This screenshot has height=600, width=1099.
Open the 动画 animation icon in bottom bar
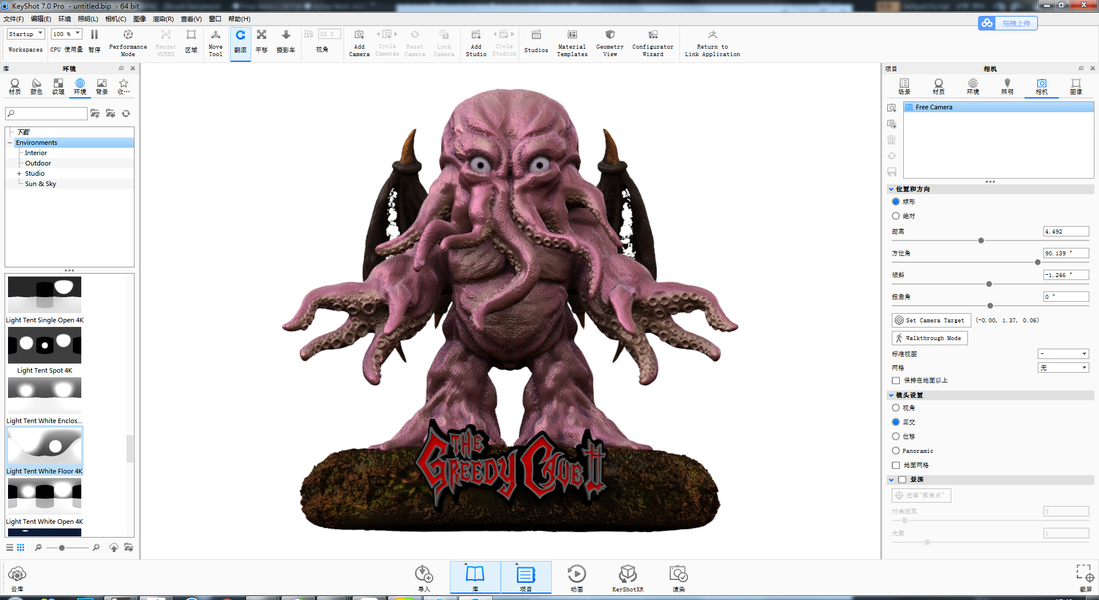click(577, 574)
